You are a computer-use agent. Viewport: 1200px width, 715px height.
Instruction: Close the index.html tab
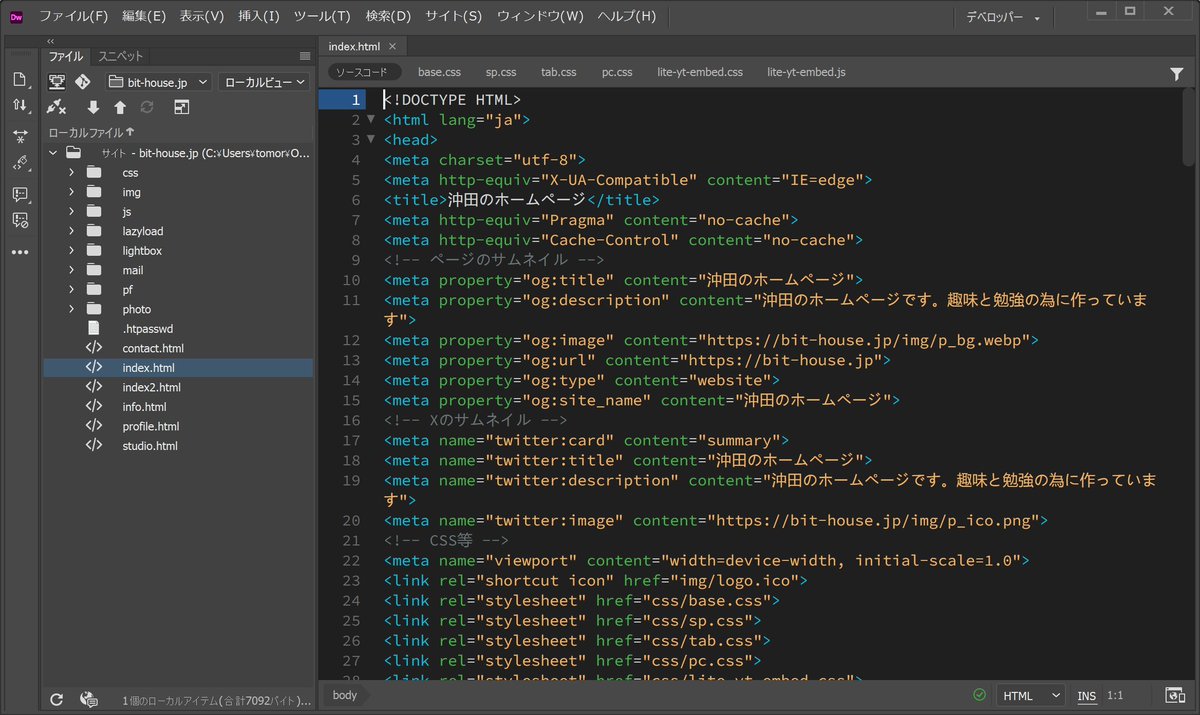[392, 46]
